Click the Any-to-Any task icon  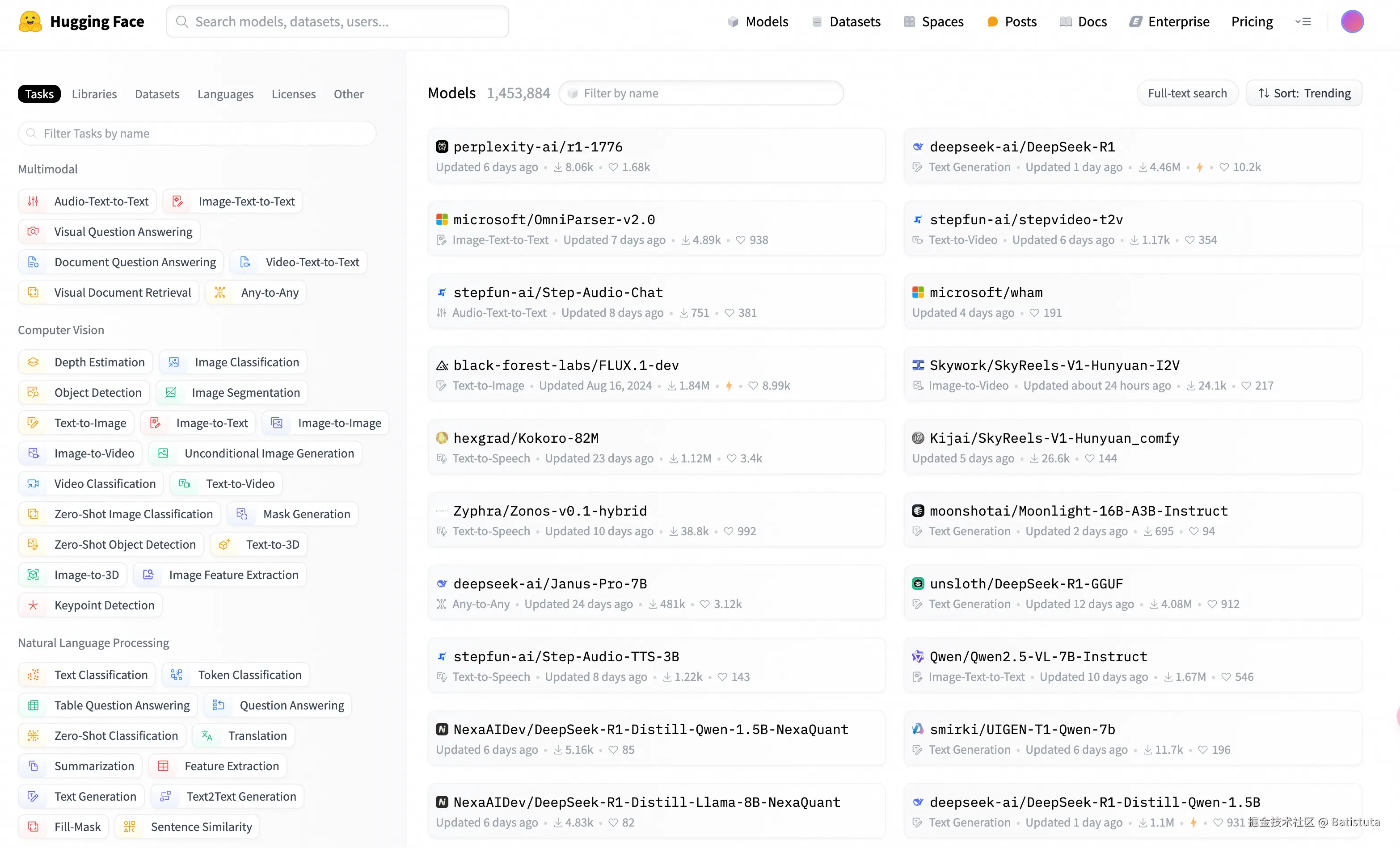220,293
